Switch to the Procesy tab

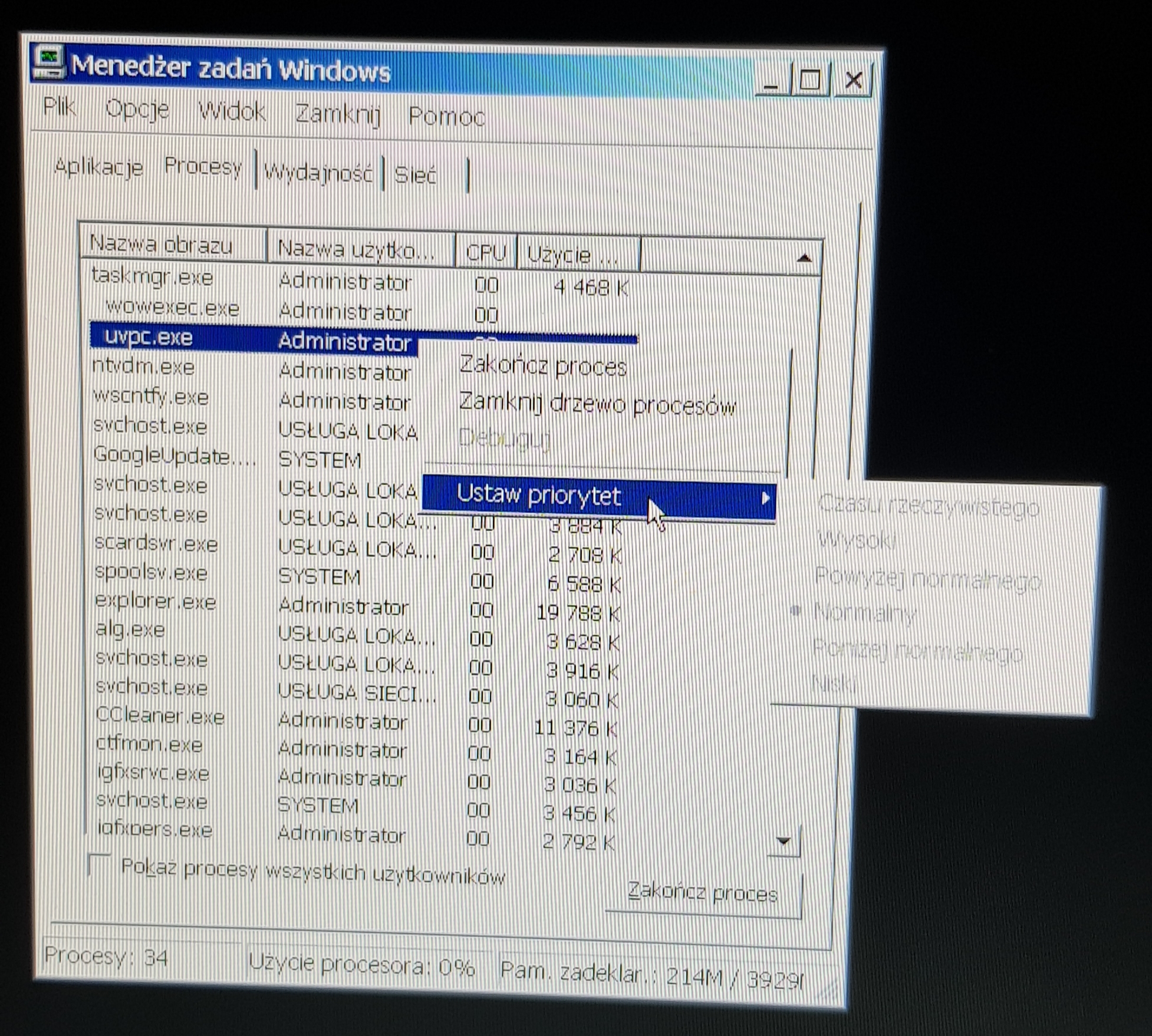click(x=203, y=167)
